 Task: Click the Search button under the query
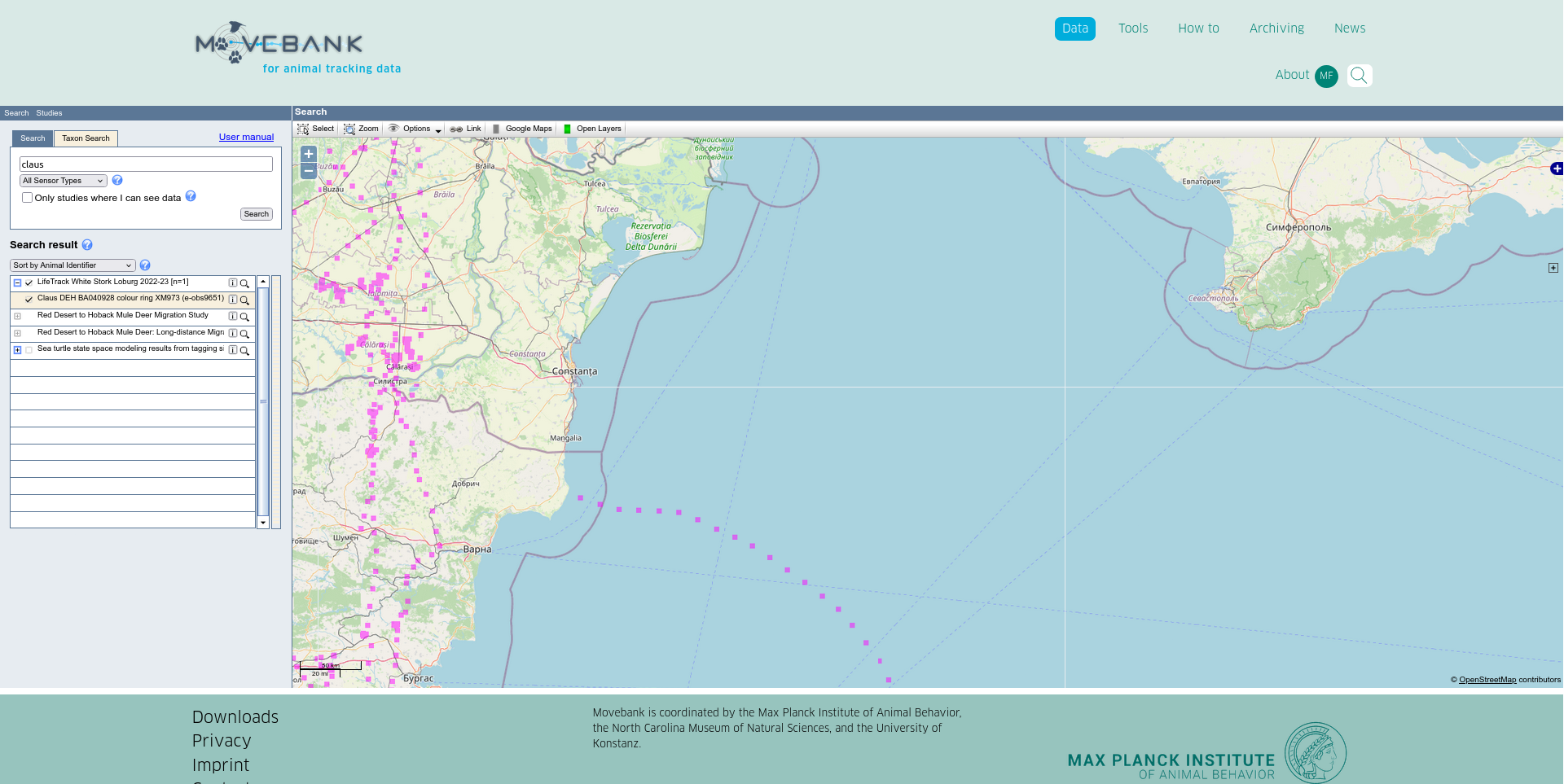256,214
